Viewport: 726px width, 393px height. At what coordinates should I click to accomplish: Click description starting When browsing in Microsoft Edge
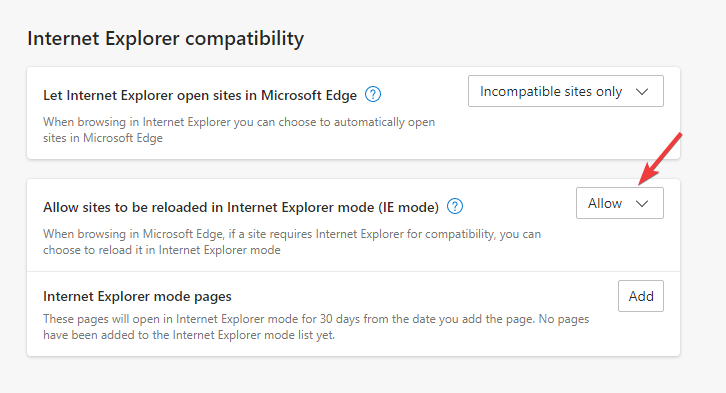pos(292,242)
